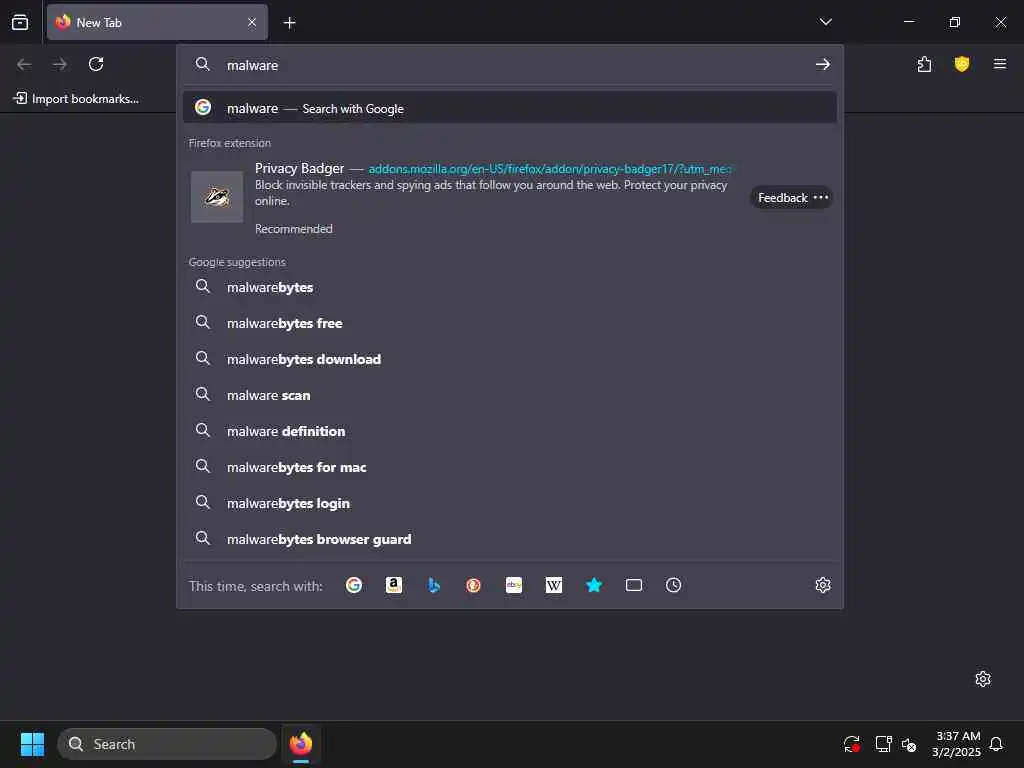Image resolution: width=1024 pixels, height=768 pixels.
Task: Search bookmarks with star icon
Action: pyautogui.click(x=594, y=585)
